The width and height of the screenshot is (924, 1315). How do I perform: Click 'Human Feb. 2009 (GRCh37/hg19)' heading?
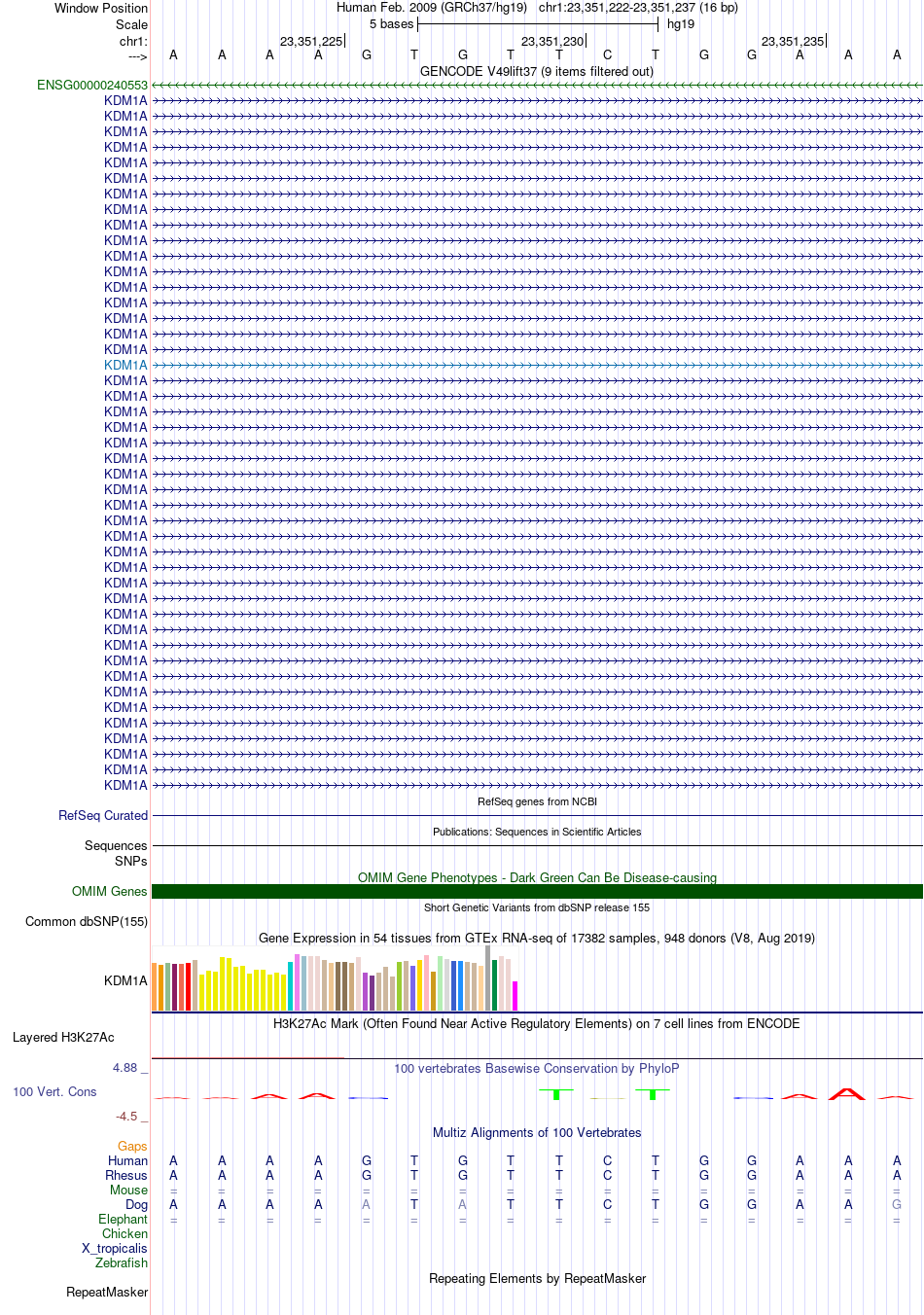pos(432,8)
